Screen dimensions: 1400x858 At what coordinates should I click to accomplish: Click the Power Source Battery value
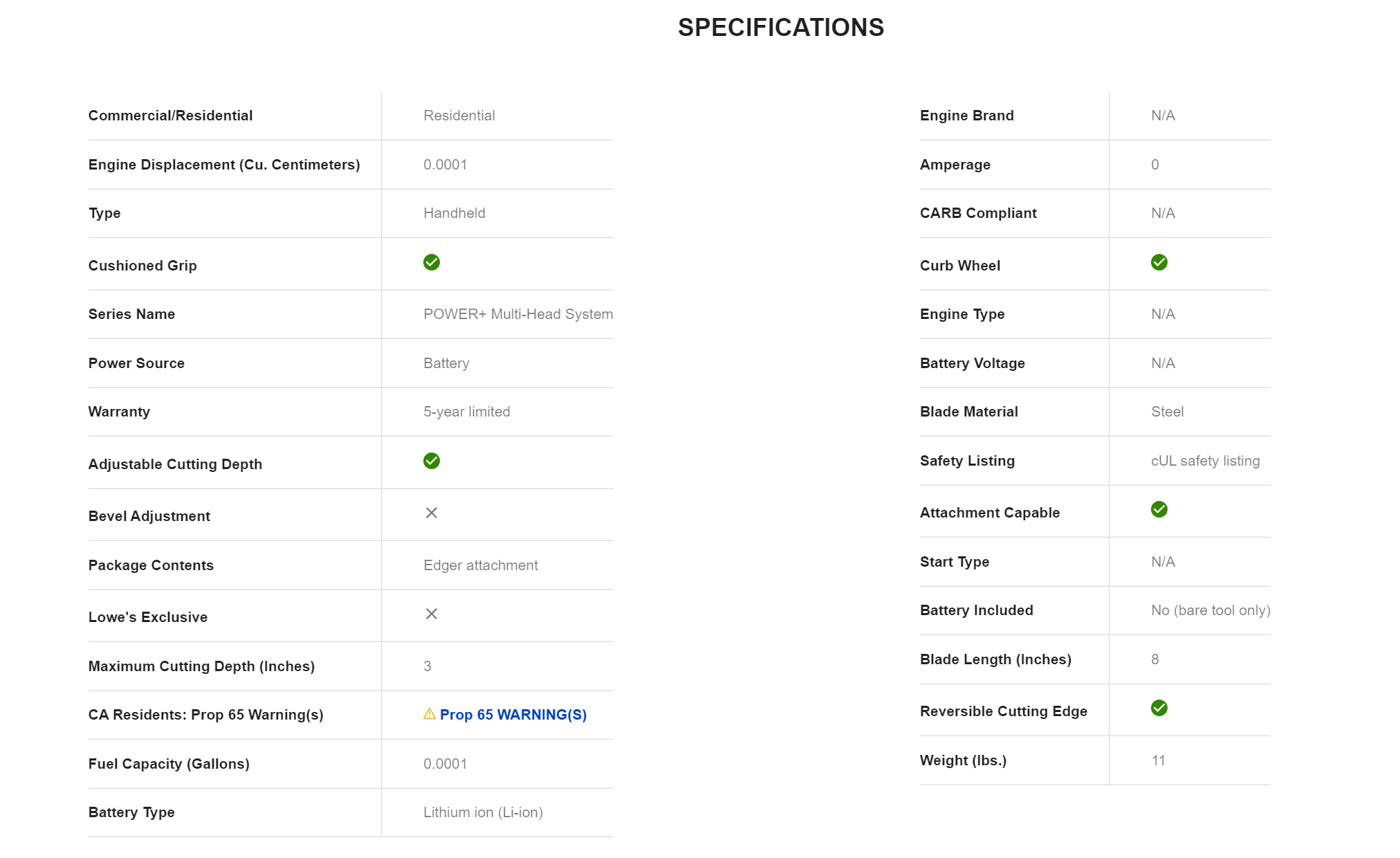(446, 363)
